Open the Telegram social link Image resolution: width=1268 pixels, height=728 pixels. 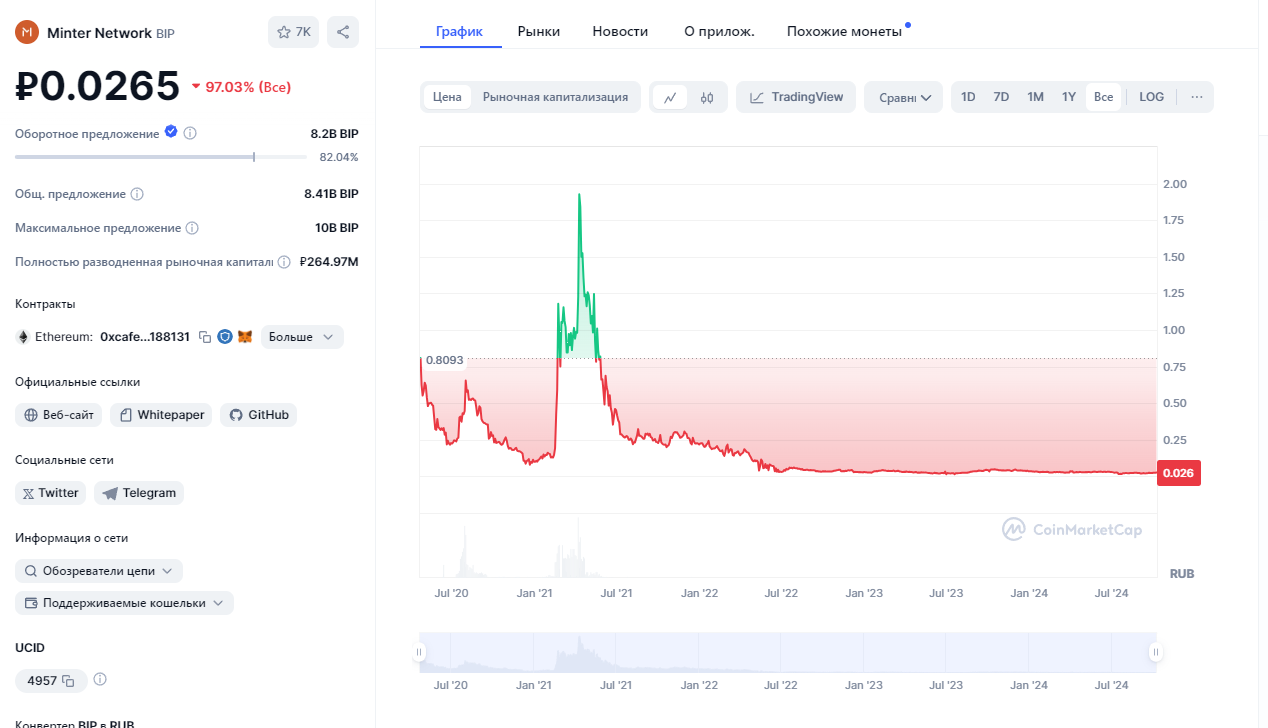click(139, 493)
